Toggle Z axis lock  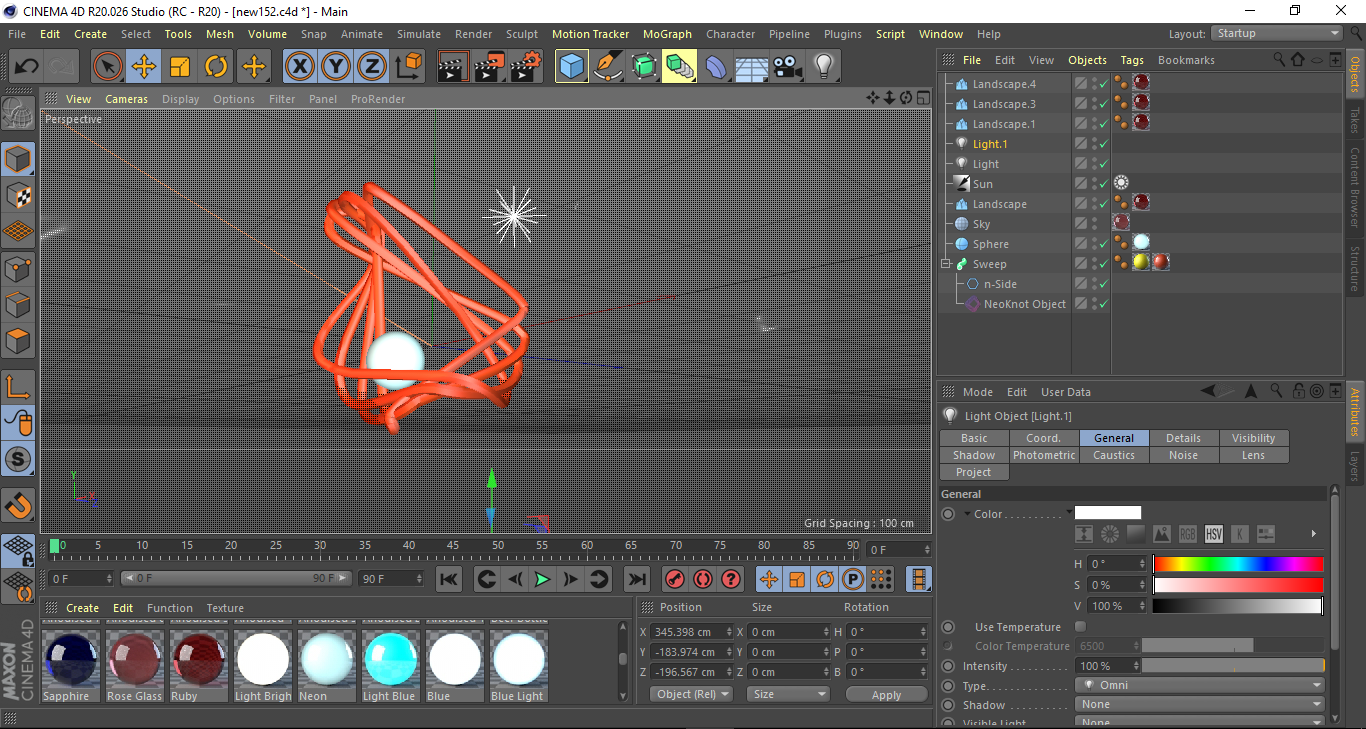pyautogui.click(x=372, y=67)
